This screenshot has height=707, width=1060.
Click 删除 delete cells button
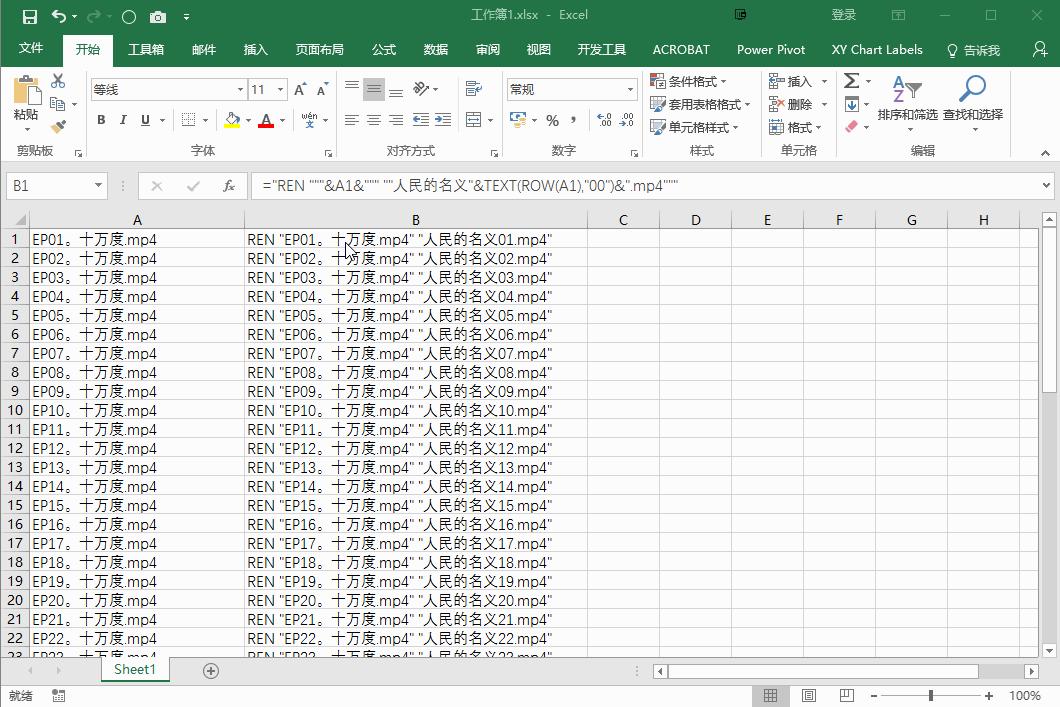791,104
